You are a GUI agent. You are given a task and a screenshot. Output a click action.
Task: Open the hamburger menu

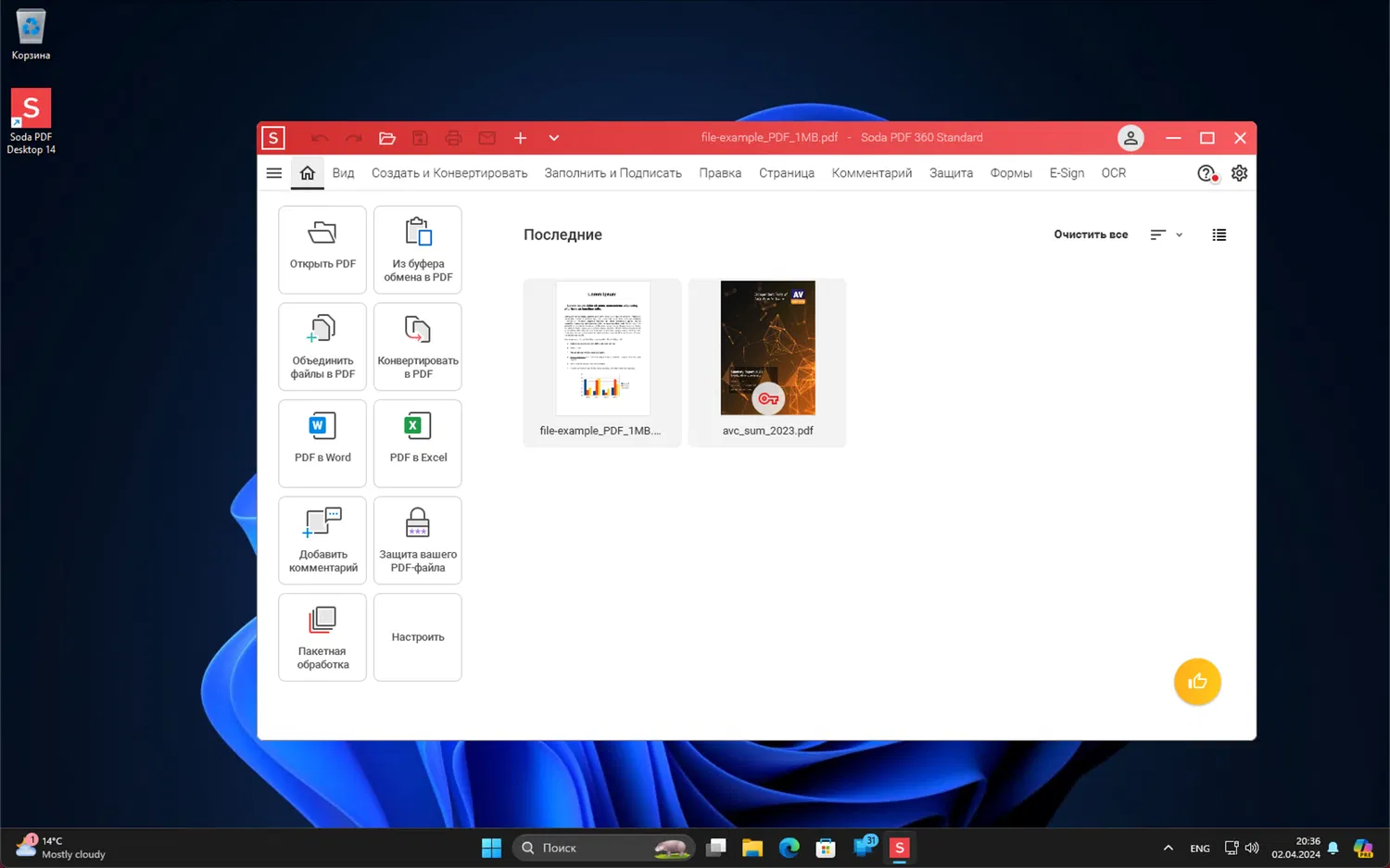pos(274,173)
